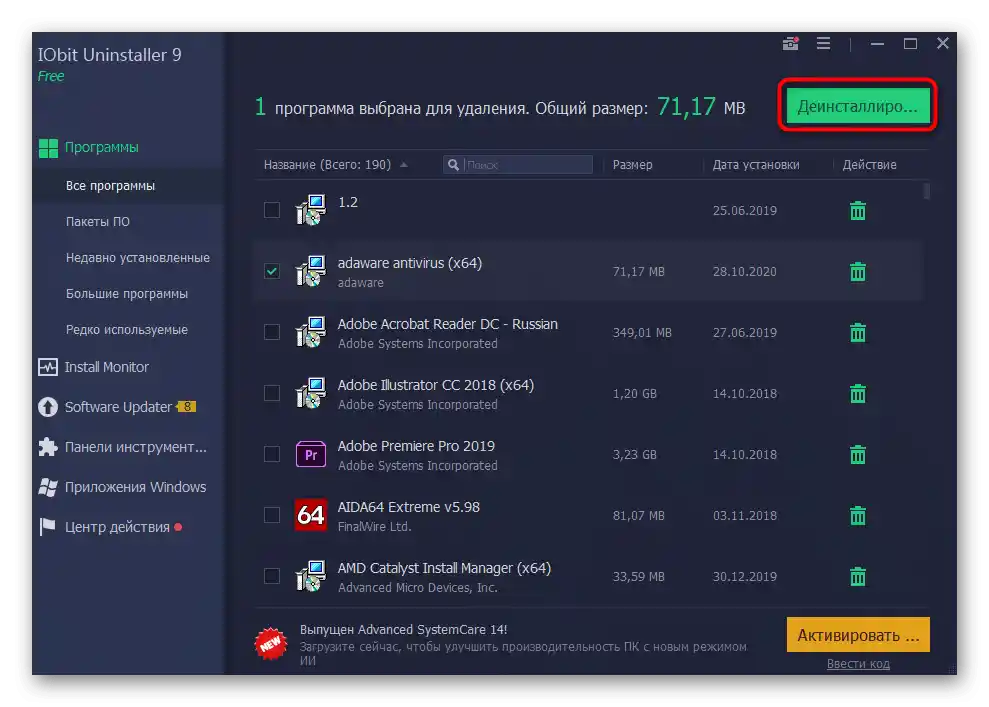This screenshot has height=707, width=989.
Task: Click the trash icon for the 1.2 program
Action: (x=857, y=211)
